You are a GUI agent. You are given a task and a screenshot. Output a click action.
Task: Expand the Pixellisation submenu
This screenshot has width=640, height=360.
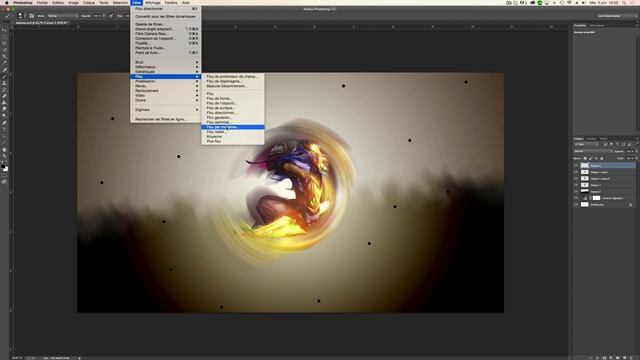166,81
